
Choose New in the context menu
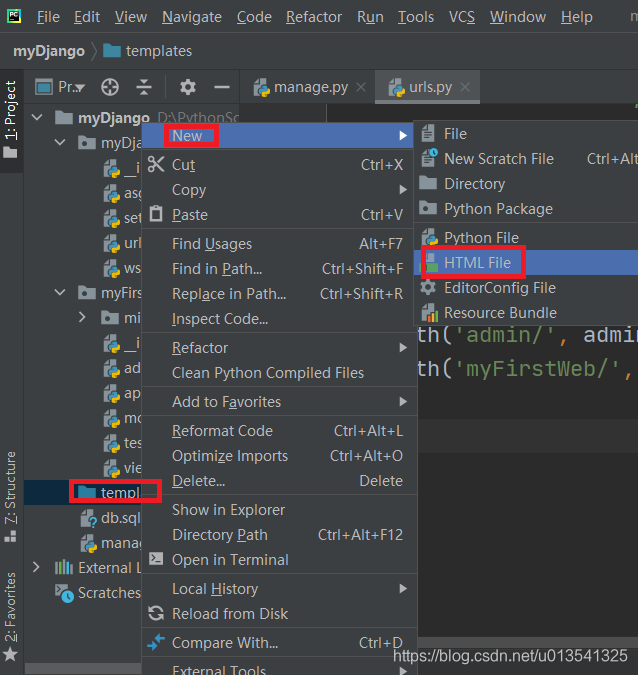click(x=279, y=136)
